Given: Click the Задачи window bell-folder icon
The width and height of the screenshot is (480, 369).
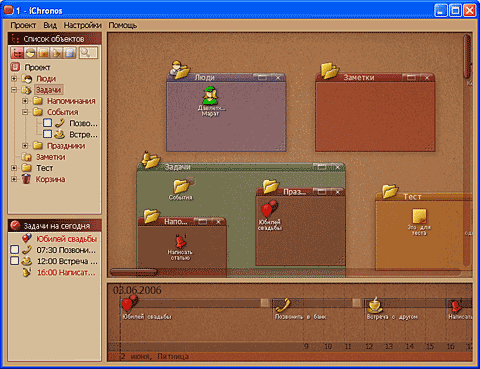Looking at the screenshot, I should [151, 160].
